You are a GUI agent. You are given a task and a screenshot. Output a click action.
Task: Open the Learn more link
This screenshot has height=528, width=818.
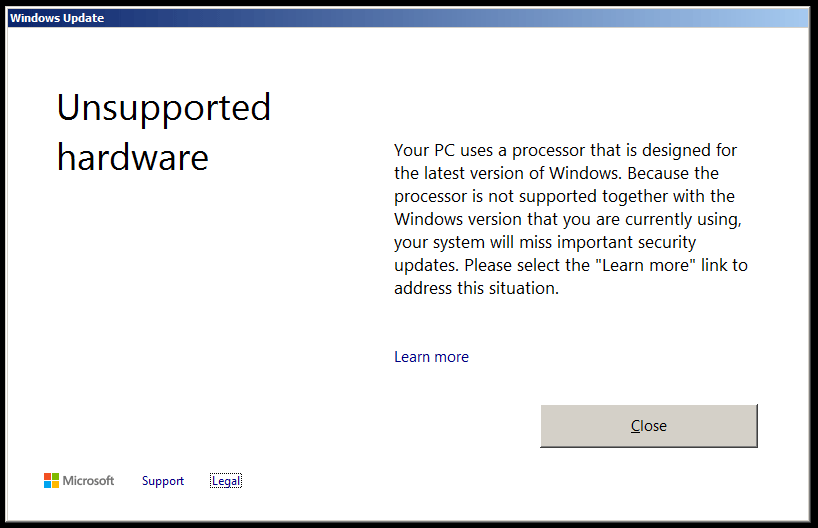click(x=431, y=357)
